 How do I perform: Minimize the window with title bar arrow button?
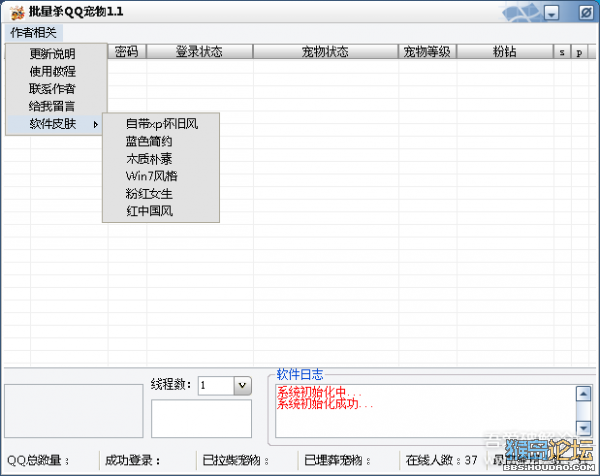point(551,13)
